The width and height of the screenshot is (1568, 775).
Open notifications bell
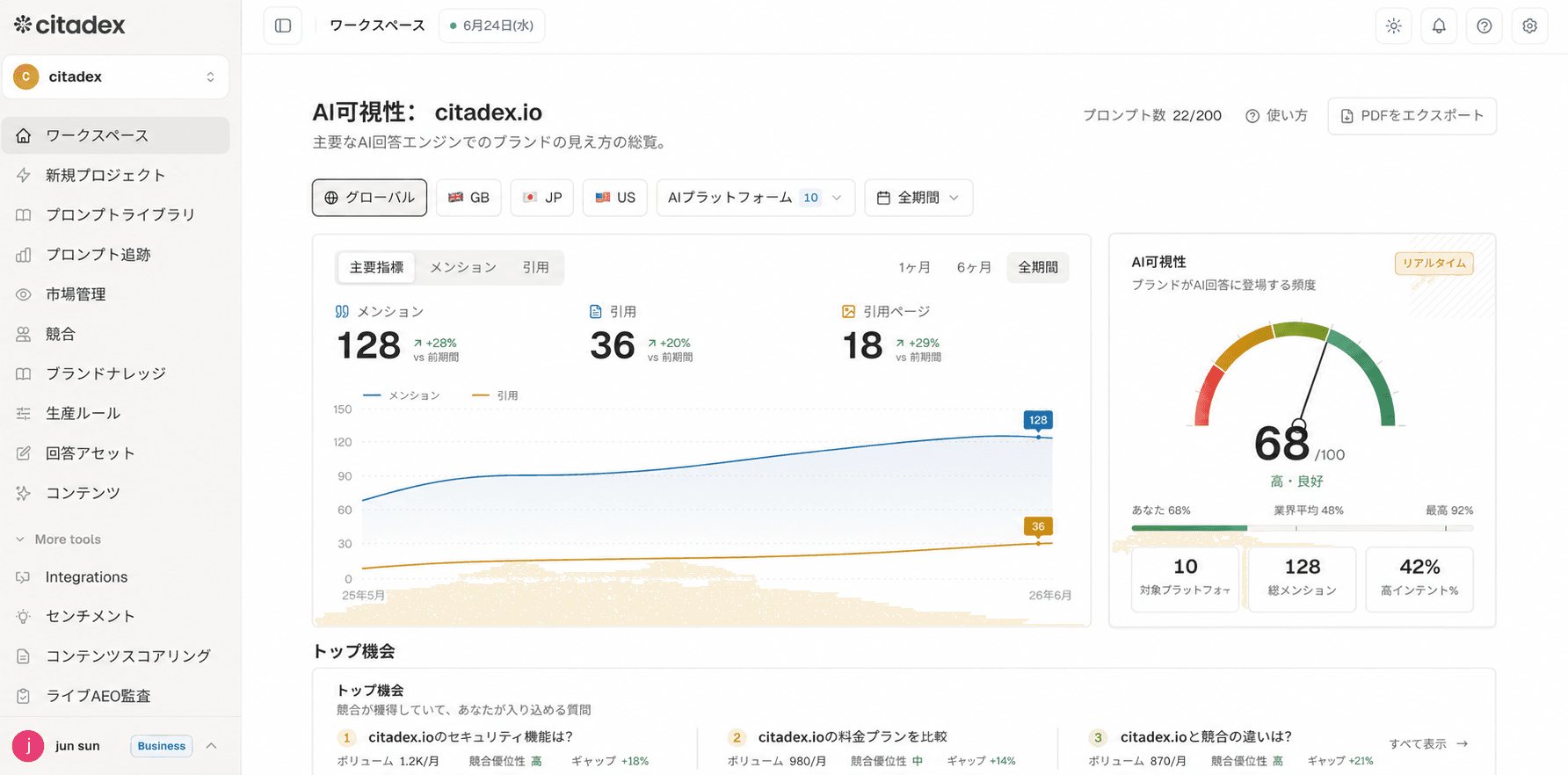click(x=1439, y=25)
